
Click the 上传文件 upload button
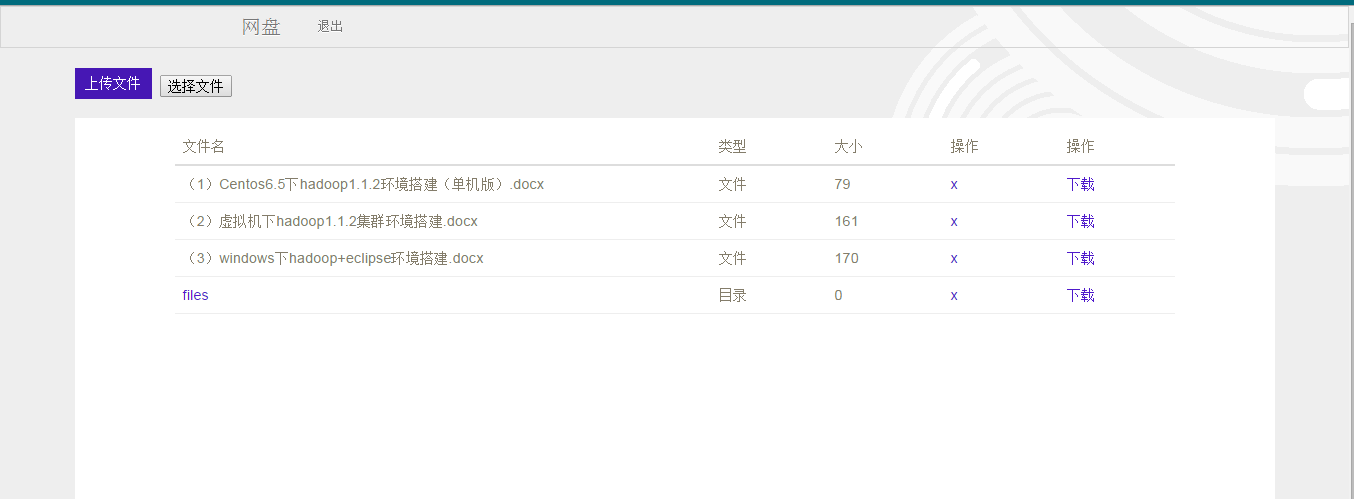[x=113, y=84]
